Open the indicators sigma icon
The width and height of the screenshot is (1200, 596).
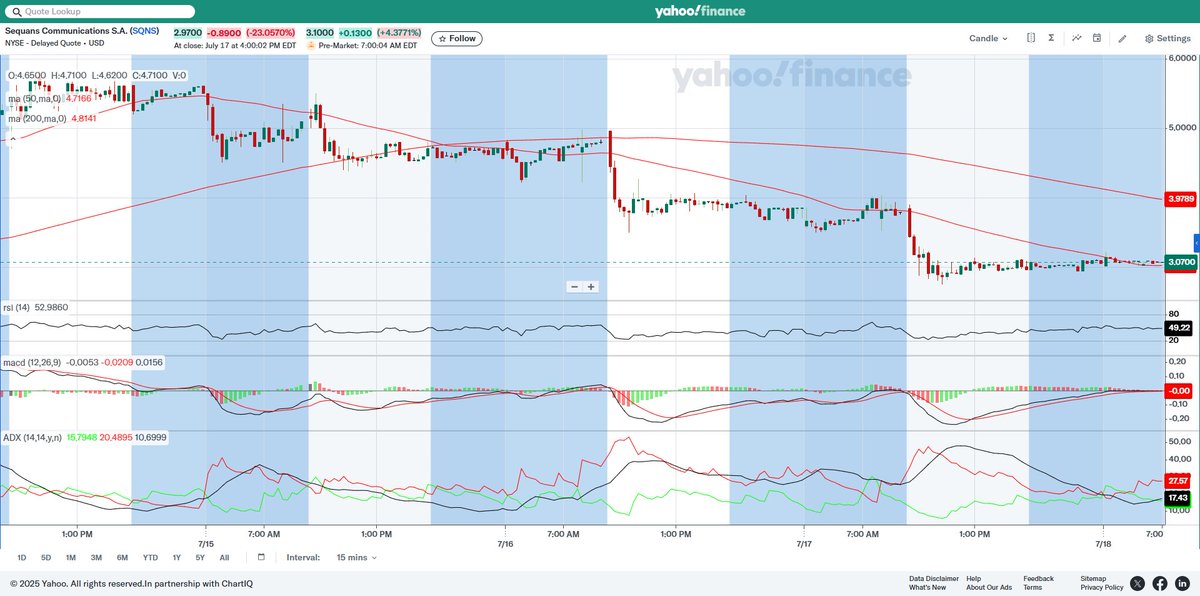tap(1052, 38)
